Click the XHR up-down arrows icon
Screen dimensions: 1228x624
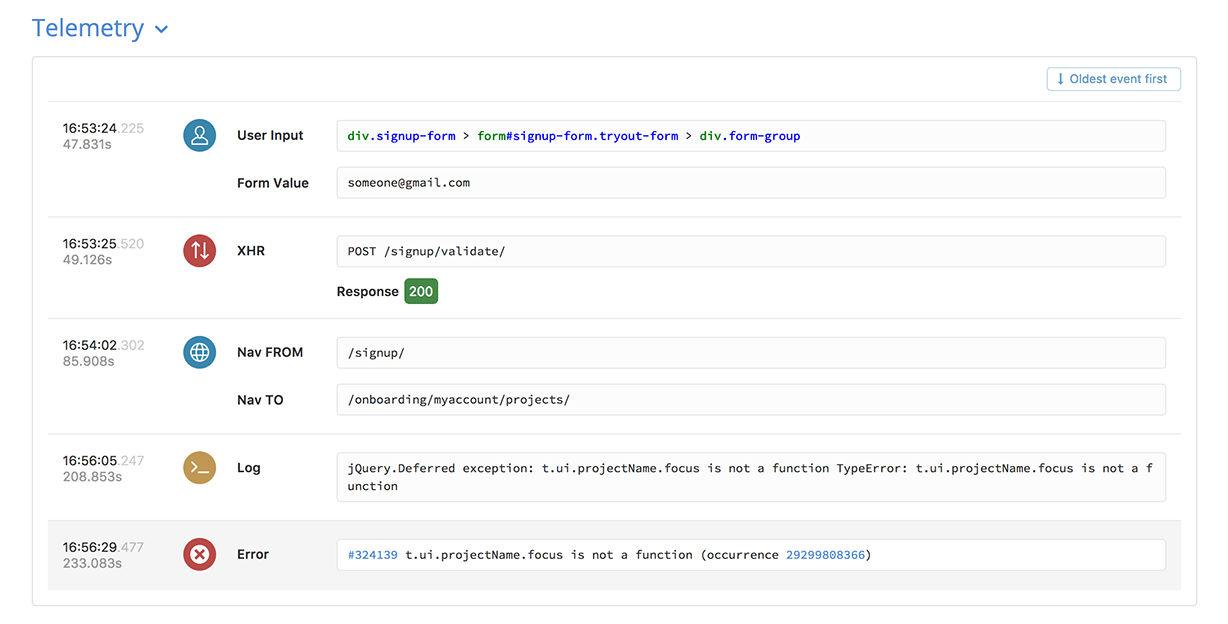200,251
